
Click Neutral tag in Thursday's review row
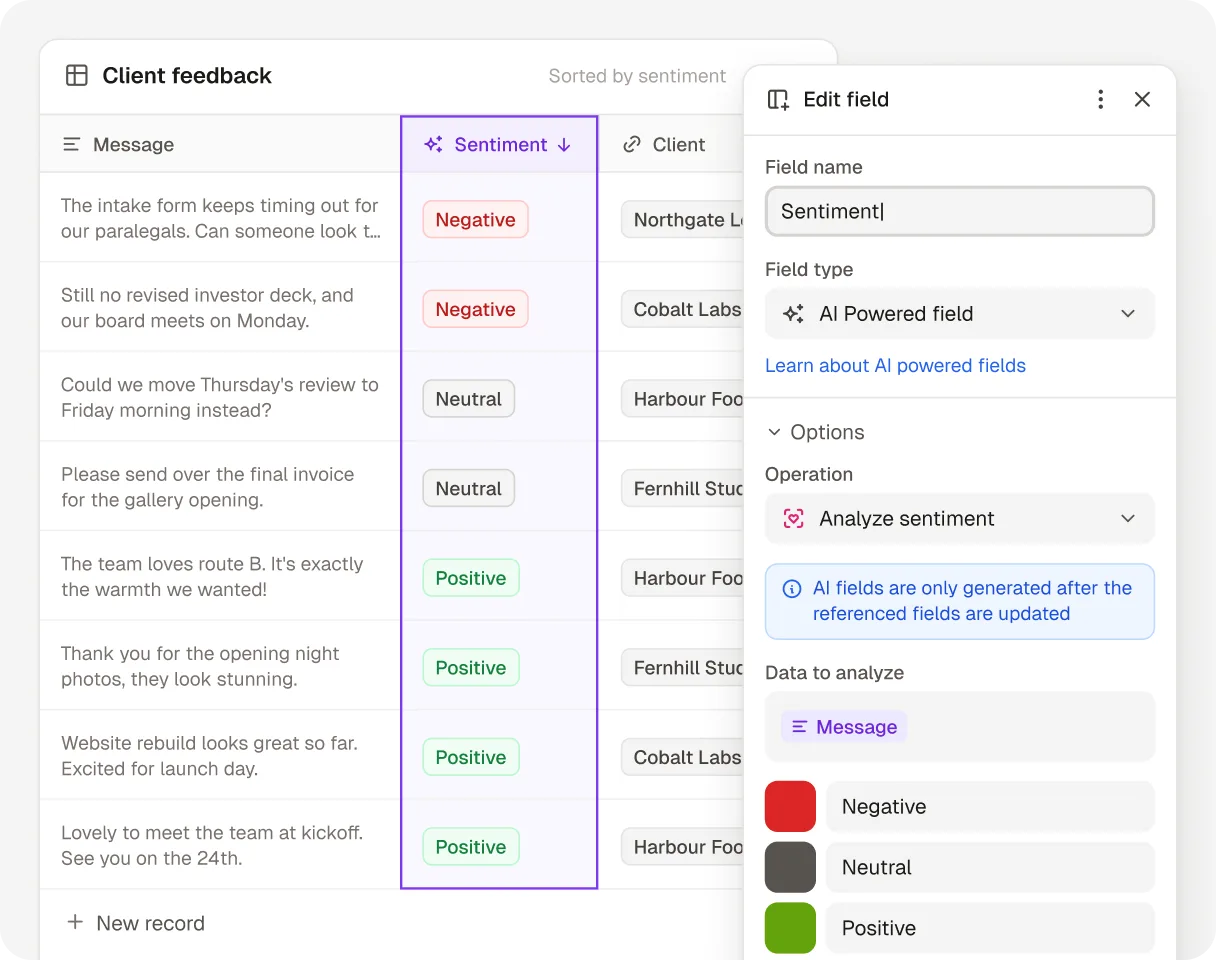pyautogui.click(x=468, y=399)
